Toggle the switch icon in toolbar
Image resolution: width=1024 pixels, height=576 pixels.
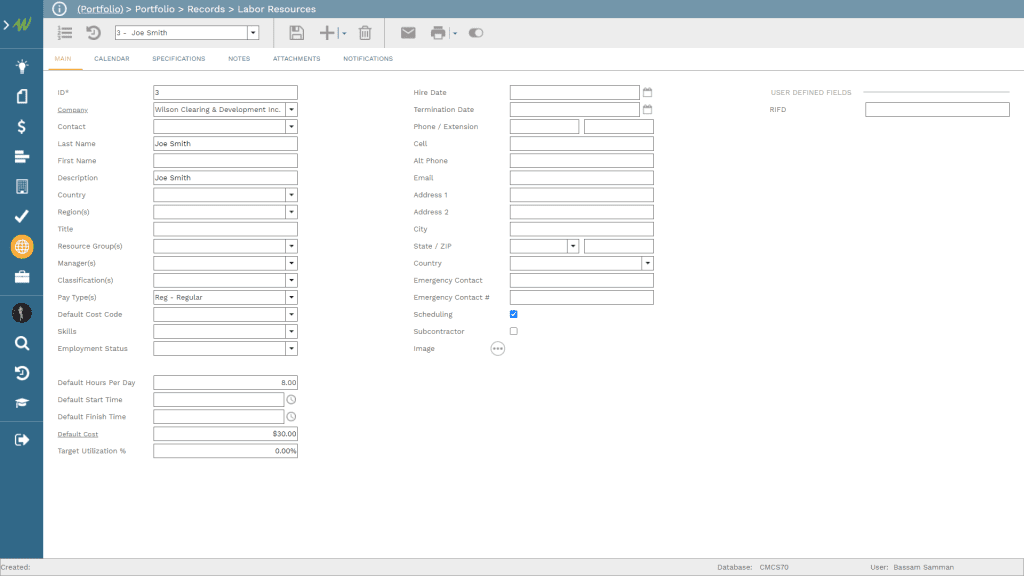pyautogui.click(x=476, y=33)
